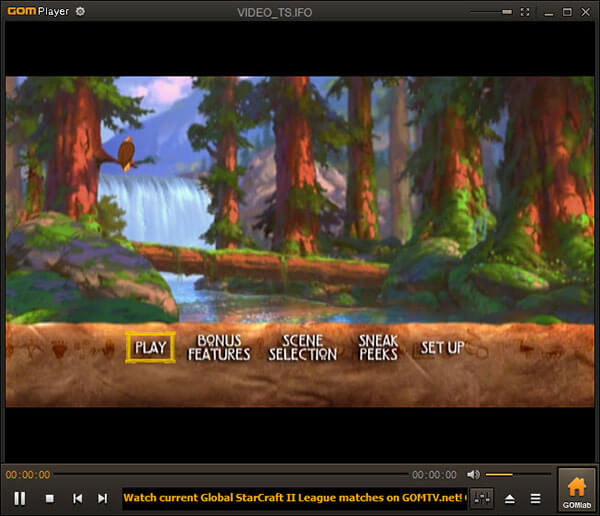Minimize the GOM Player window
600x516 pixels.
pos(548,12)
